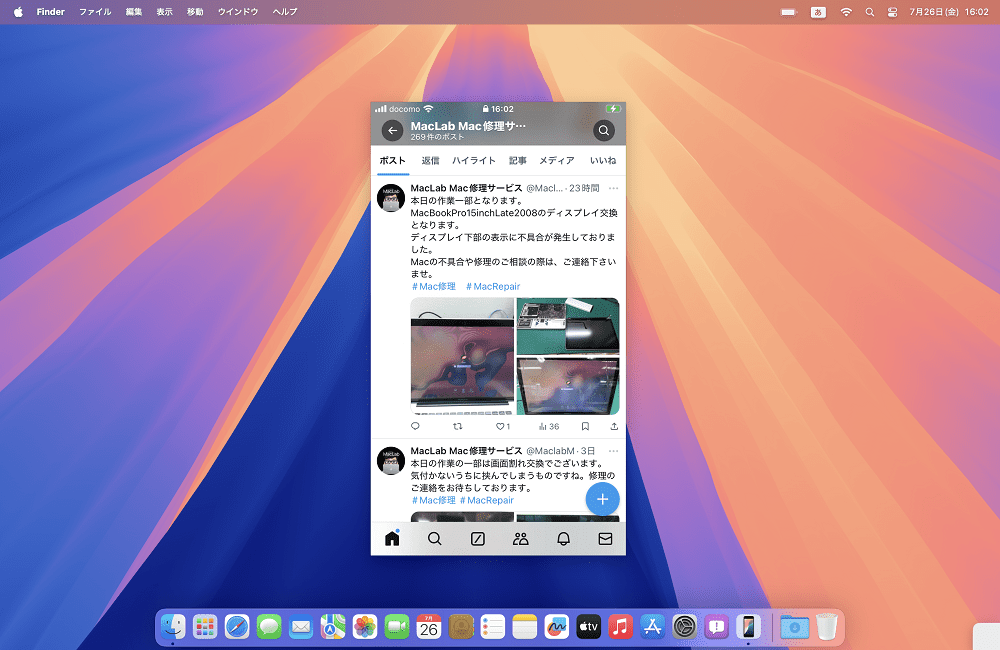Open the ハイライト tab
The height and width of the screenshot is (650, 1000).
click(x=474, y=161)
